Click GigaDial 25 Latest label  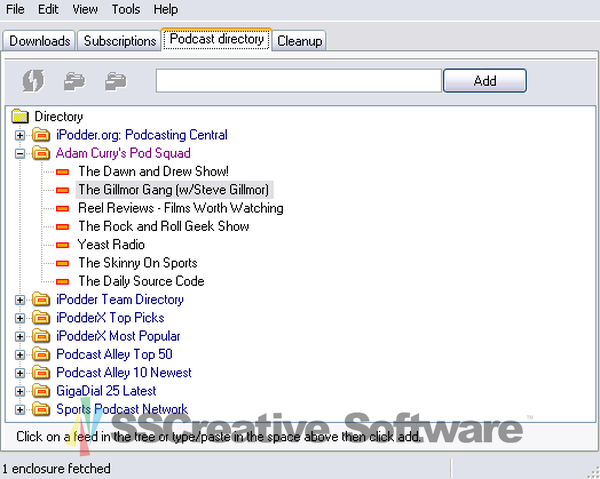106,391
